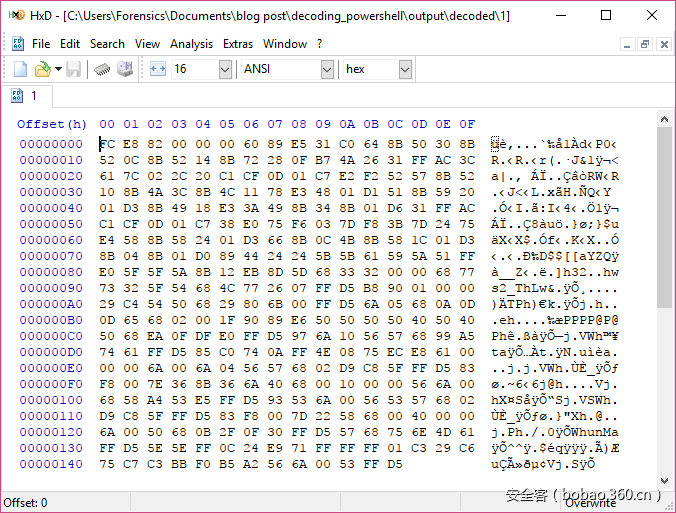Close the inner document window
Screen dimensions: 676x513
[x=664, y=44]
